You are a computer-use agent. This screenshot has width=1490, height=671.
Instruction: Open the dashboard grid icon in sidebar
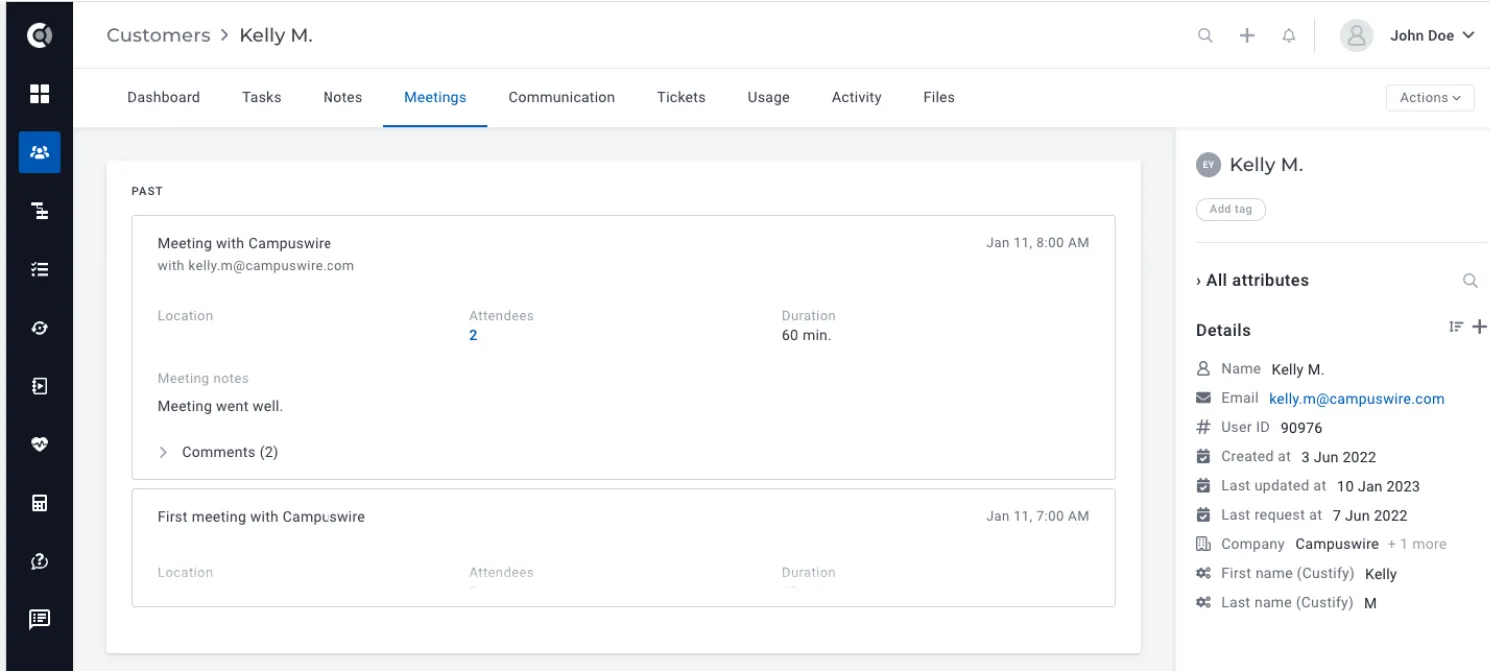tap(39, 94)
